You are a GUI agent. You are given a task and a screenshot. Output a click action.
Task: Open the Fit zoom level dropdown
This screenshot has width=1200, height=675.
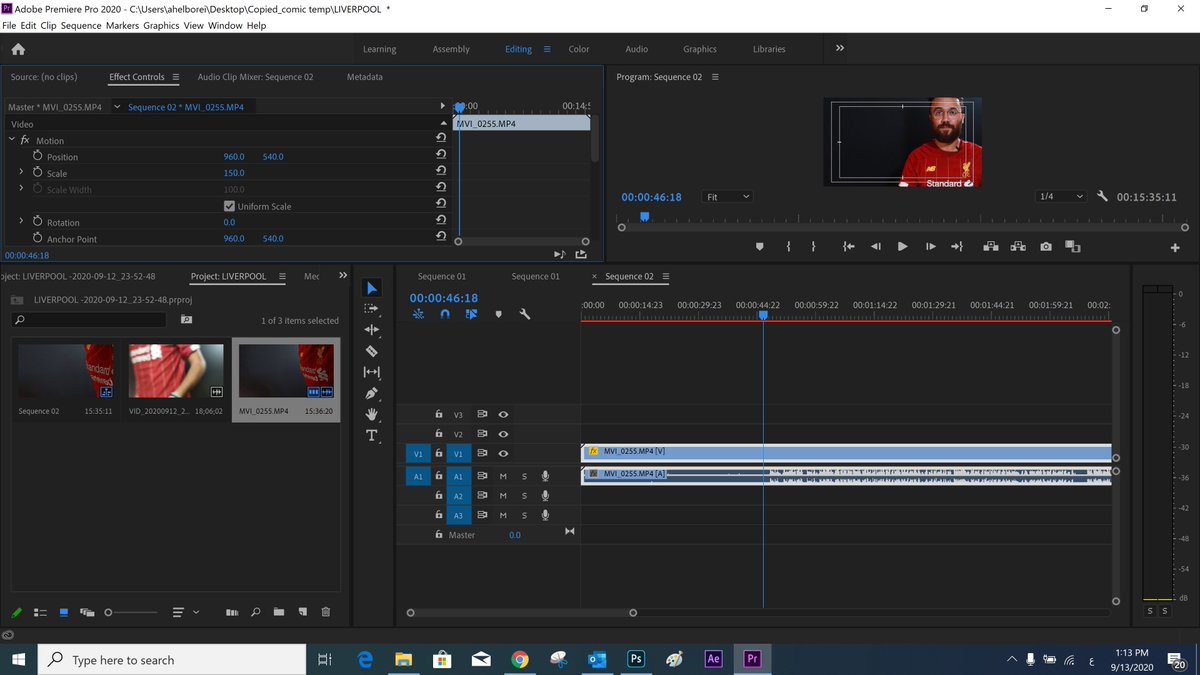[x=727, y=197]
